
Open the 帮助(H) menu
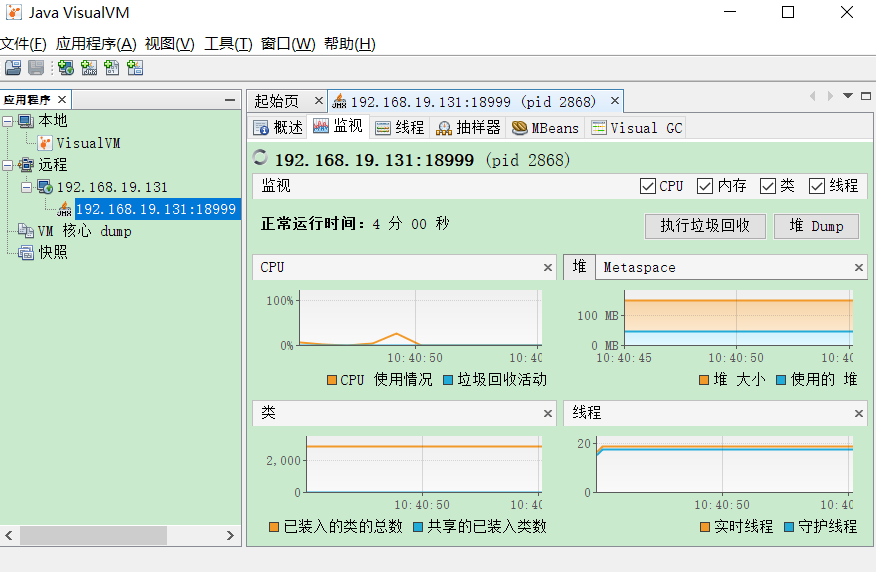pyautogui.click(x=350, y=44)
